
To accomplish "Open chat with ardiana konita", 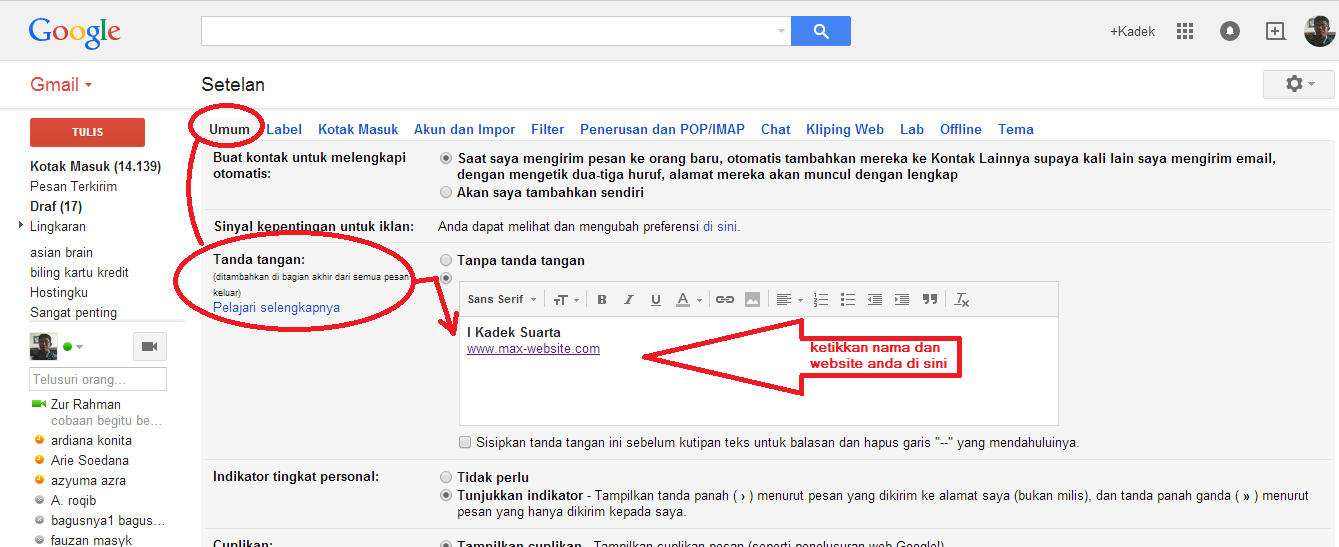I will pos(91,440).
